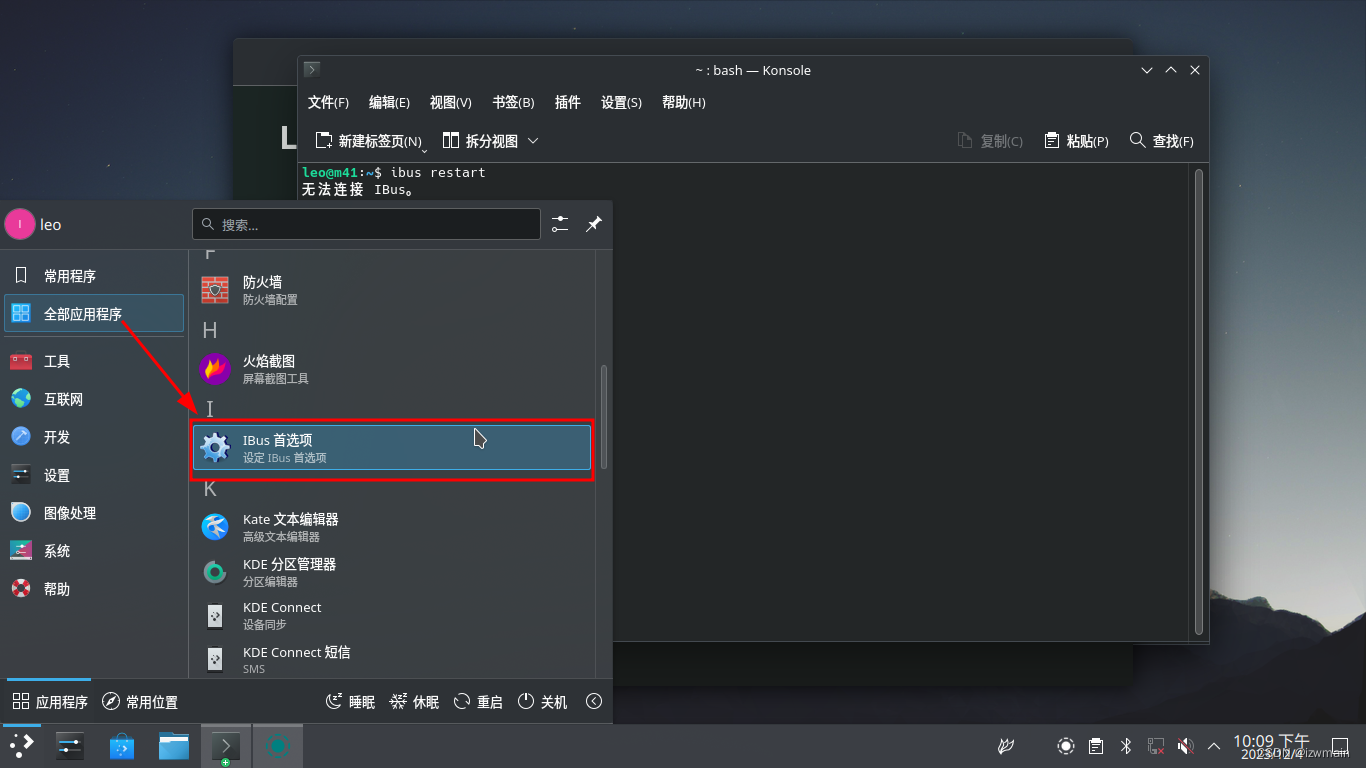Open Konsole 帮助 menu
This screenshot has width=1366, height=768.
(x=684, y=102)
